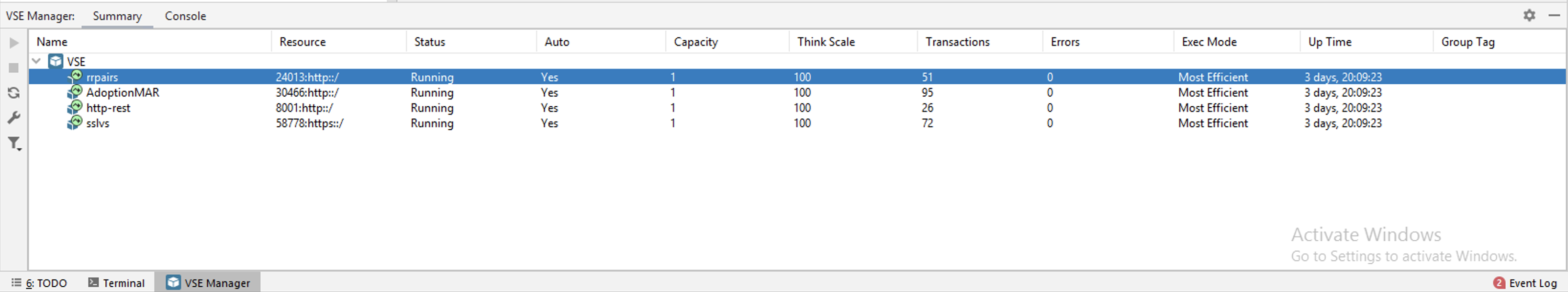
Task: Click resource 58778:https::/
Action: point(310,123)
